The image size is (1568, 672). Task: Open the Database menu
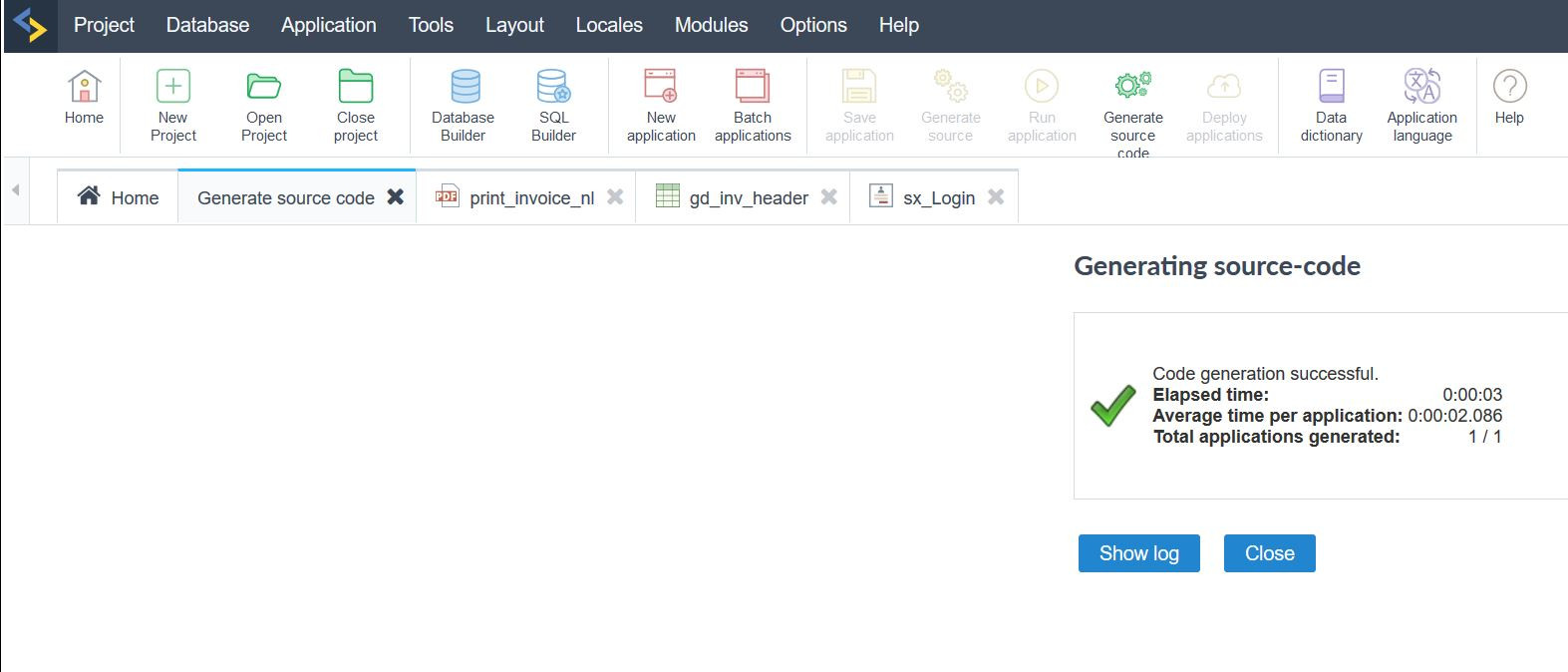207,25
